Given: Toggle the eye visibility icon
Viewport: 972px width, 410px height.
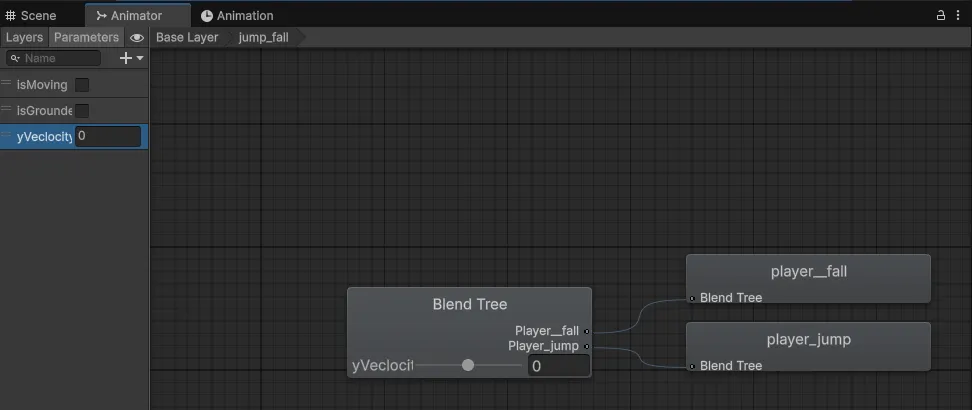Looking at the screenshot, I should tap(136, 38).
